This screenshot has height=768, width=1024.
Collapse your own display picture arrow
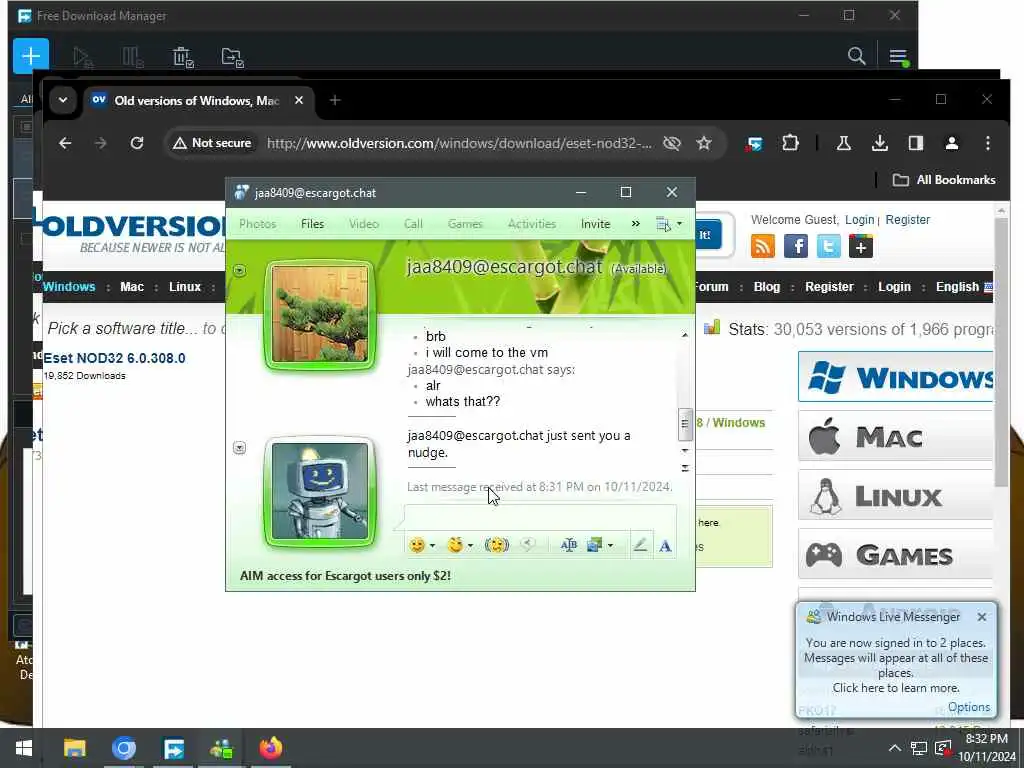pos(240,447)
